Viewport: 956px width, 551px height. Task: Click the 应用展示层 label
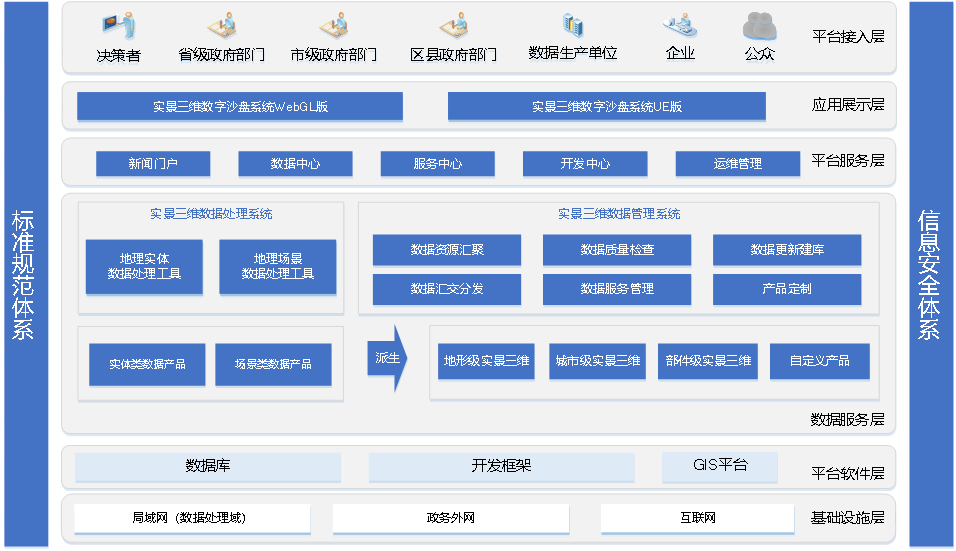pyautogui.click(x=848, y=105)
